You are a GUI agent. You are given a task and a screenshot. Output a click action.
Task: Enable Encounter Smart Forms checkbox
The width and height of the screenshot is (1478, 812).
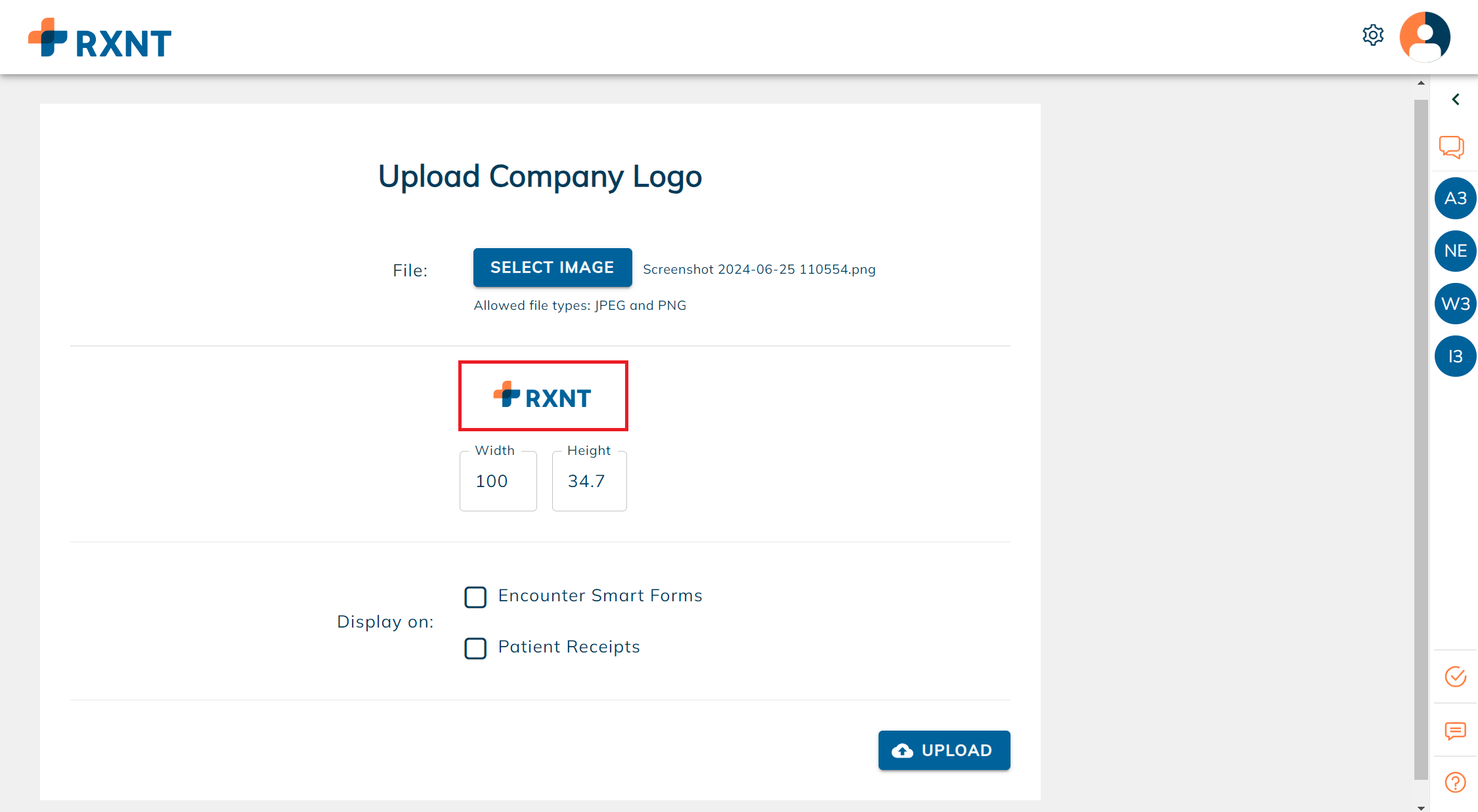475,597
